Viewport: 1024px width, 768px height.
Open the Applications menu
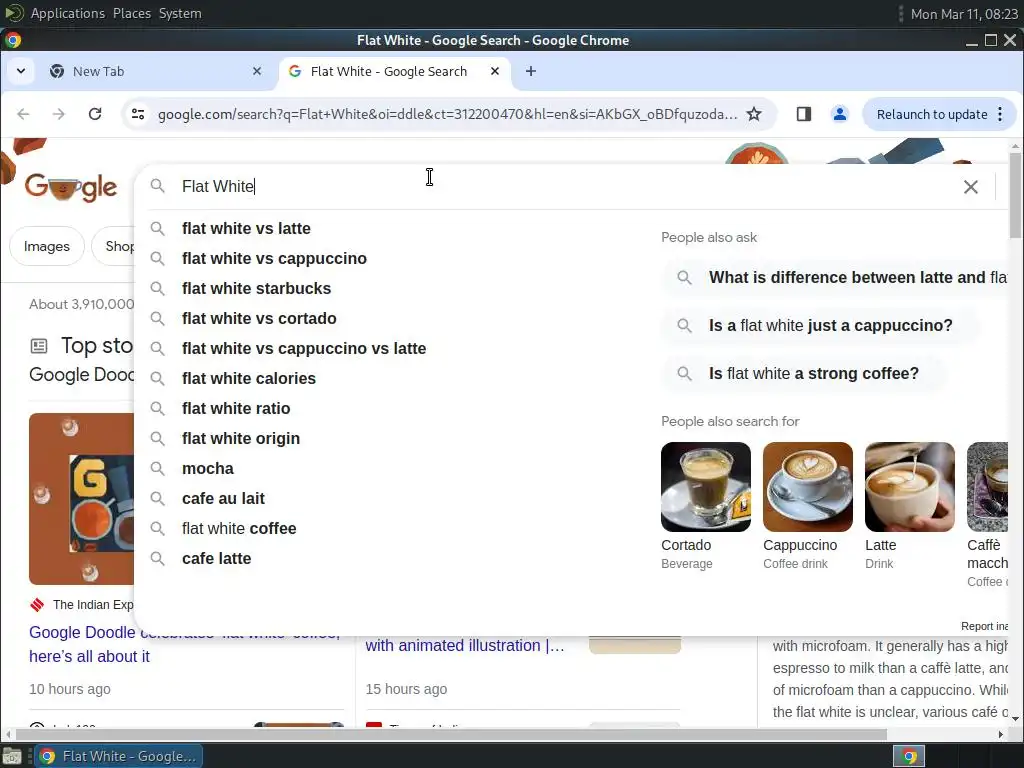click(x=67, y=13)
